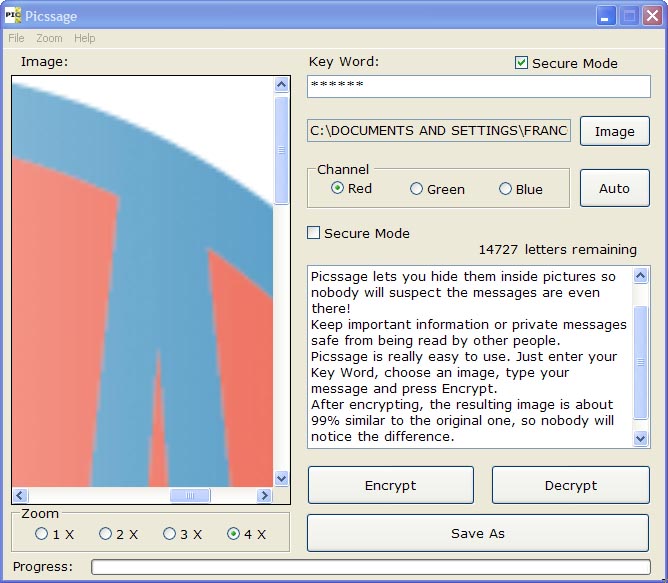Click image preview scroll down arrow
The width and height of the screenshot is (668, 583).
pyautogui.click(x=281, y=478)
